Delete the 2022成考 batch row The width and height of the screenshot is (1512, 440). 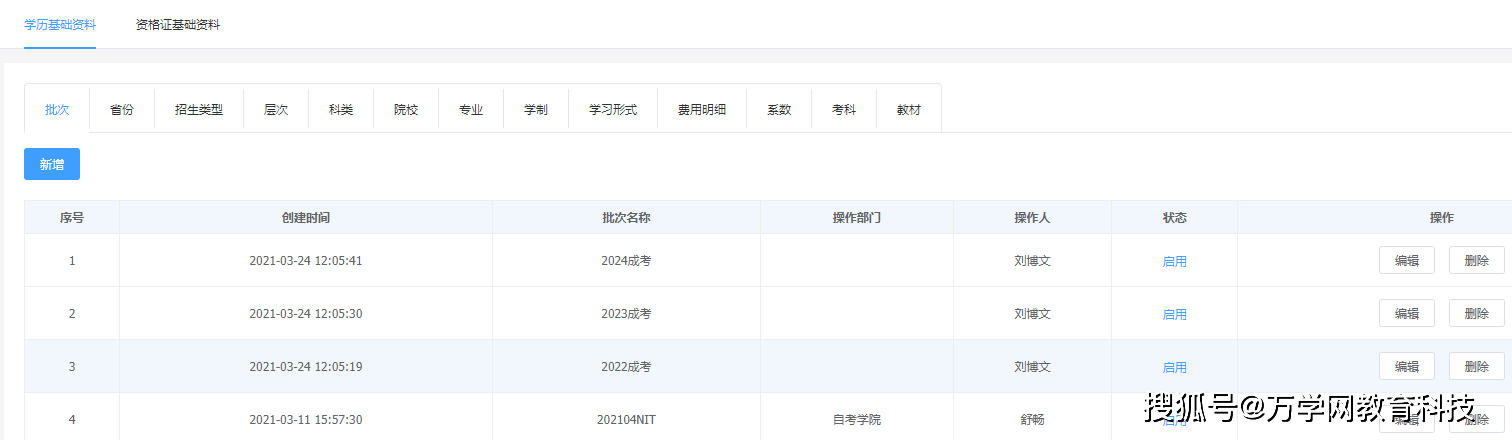point(1476,366)
